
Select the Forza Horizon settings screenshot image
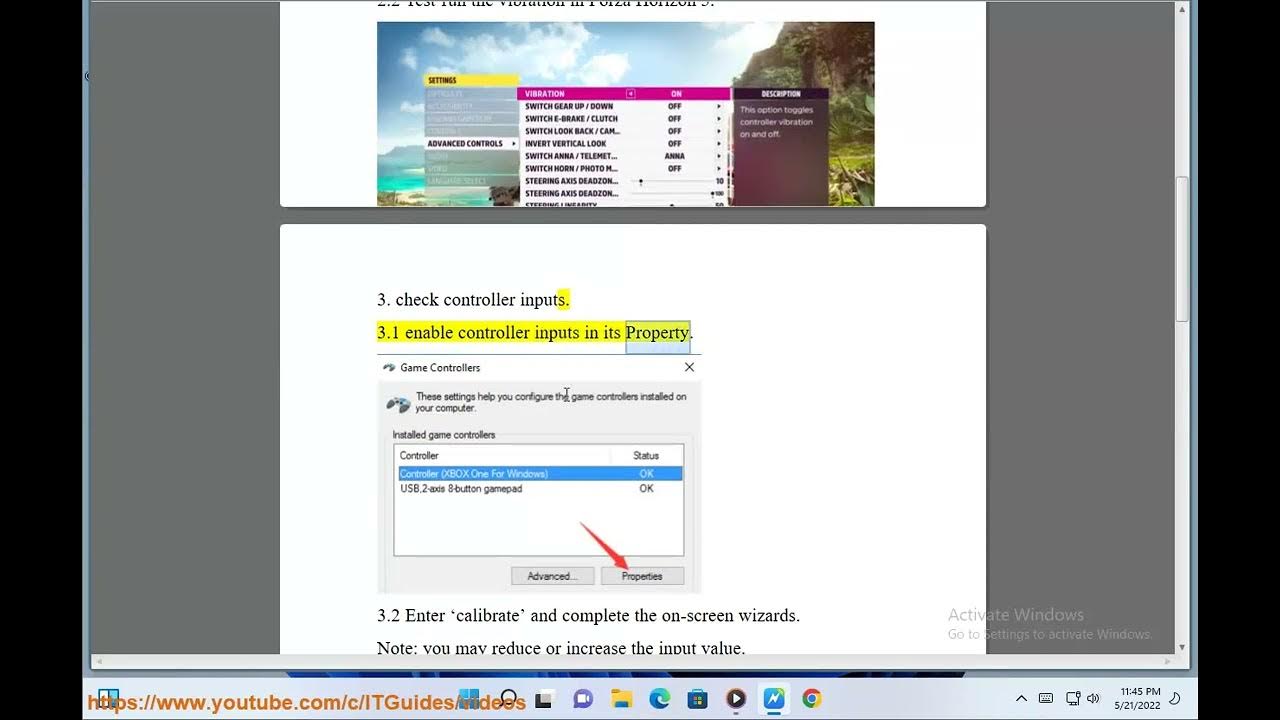click(625, 114)
